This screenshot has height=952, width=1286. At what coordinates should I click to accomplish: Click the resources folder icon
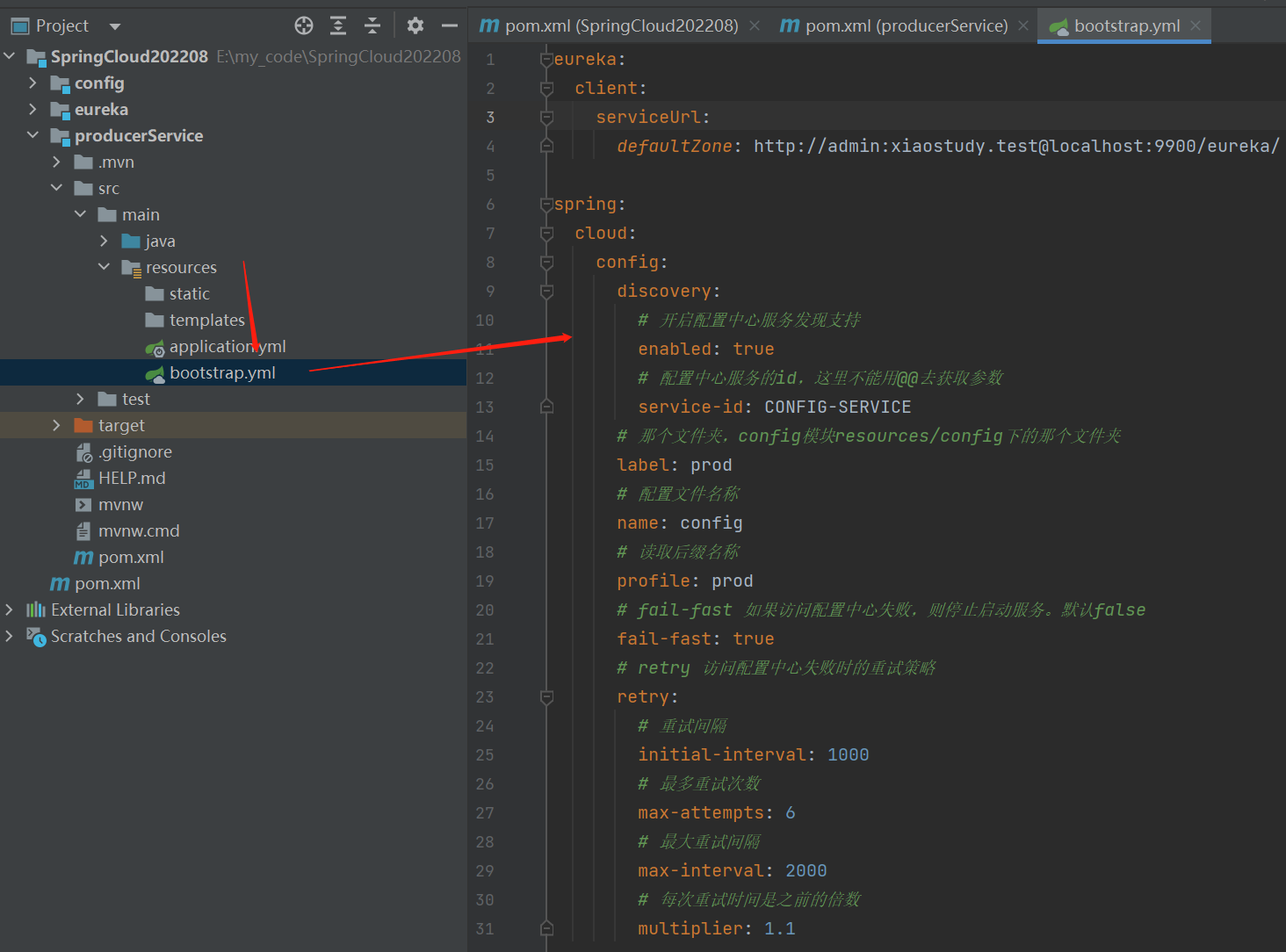click(131, 268)
